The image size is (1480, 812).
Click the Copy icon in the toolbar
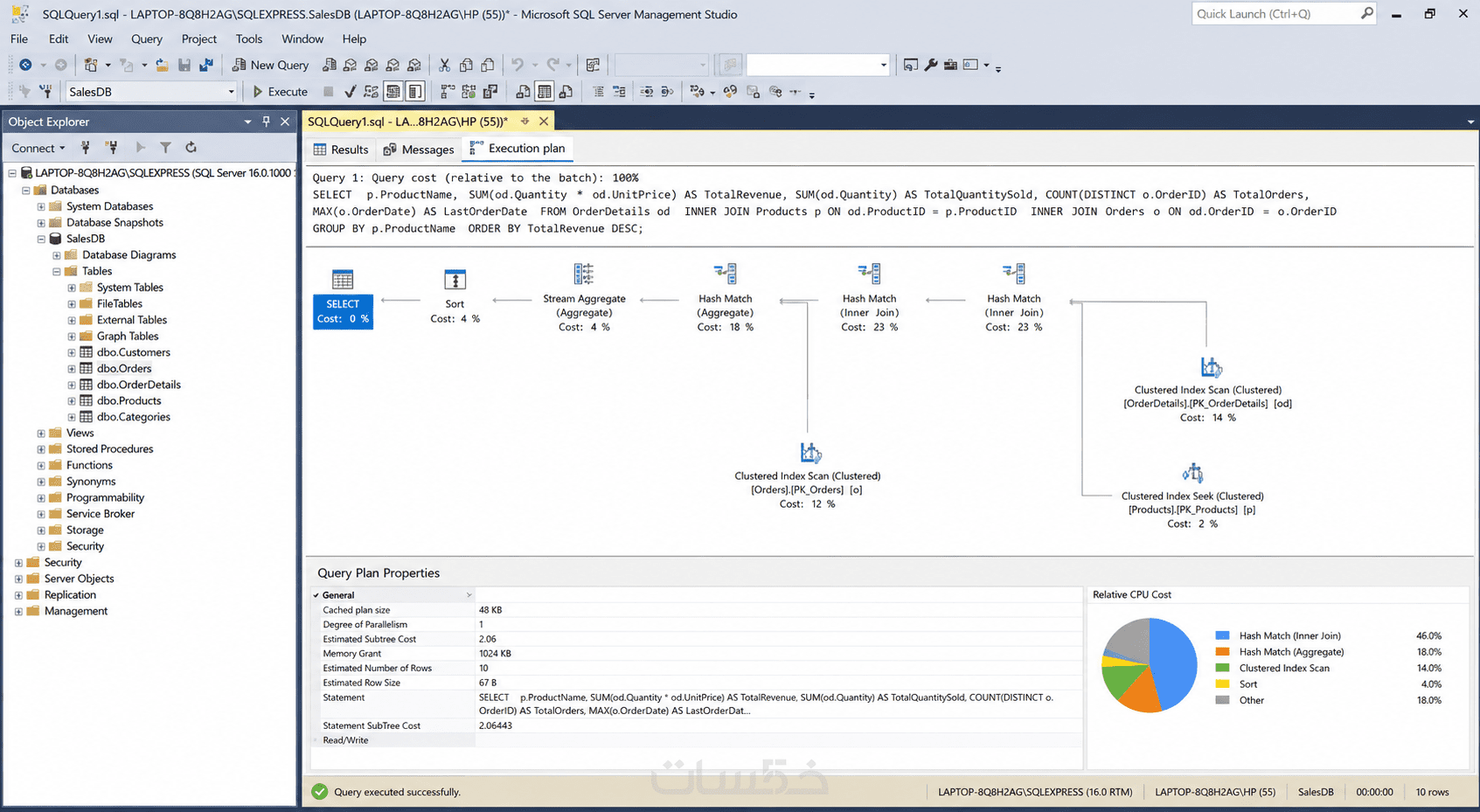click(x=466, y=65)
